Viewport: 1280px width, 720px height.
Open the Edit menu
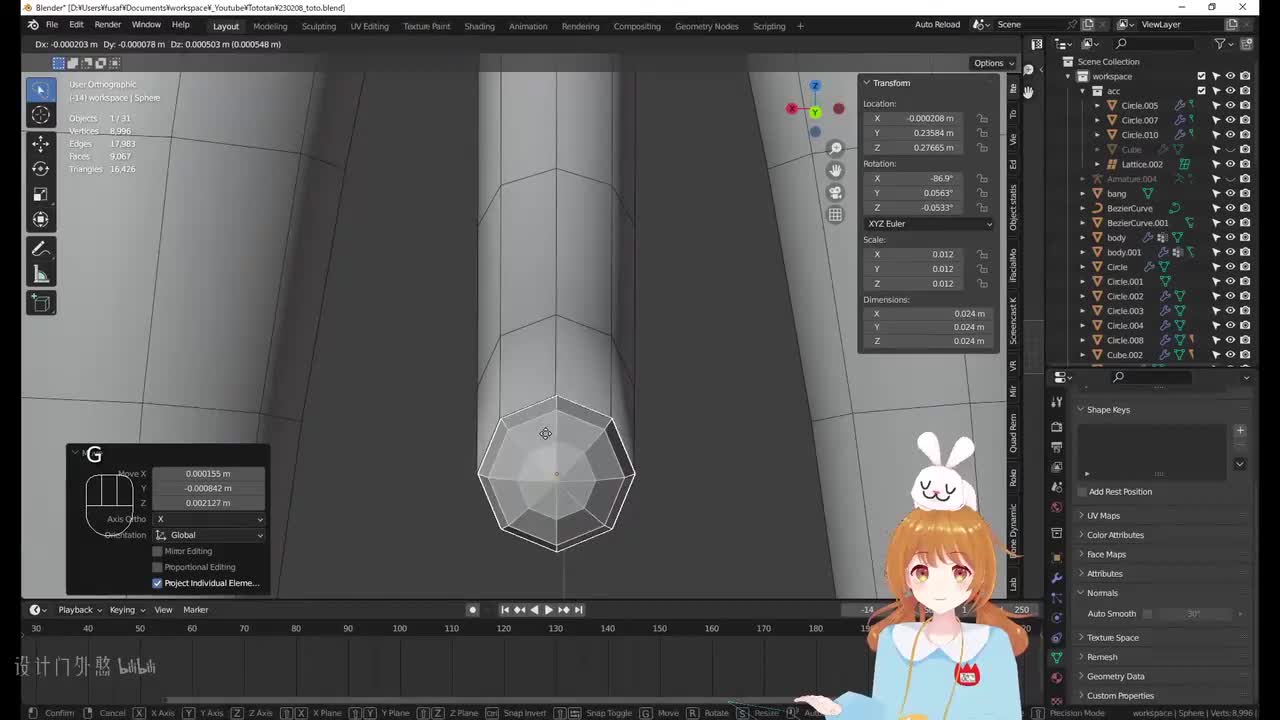point(76,25)
